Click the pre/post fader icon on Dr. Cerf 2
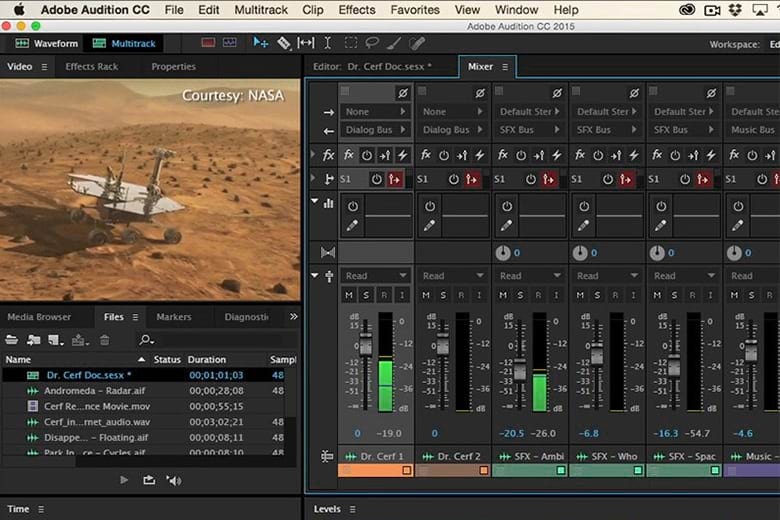 [x=462, y=155]
